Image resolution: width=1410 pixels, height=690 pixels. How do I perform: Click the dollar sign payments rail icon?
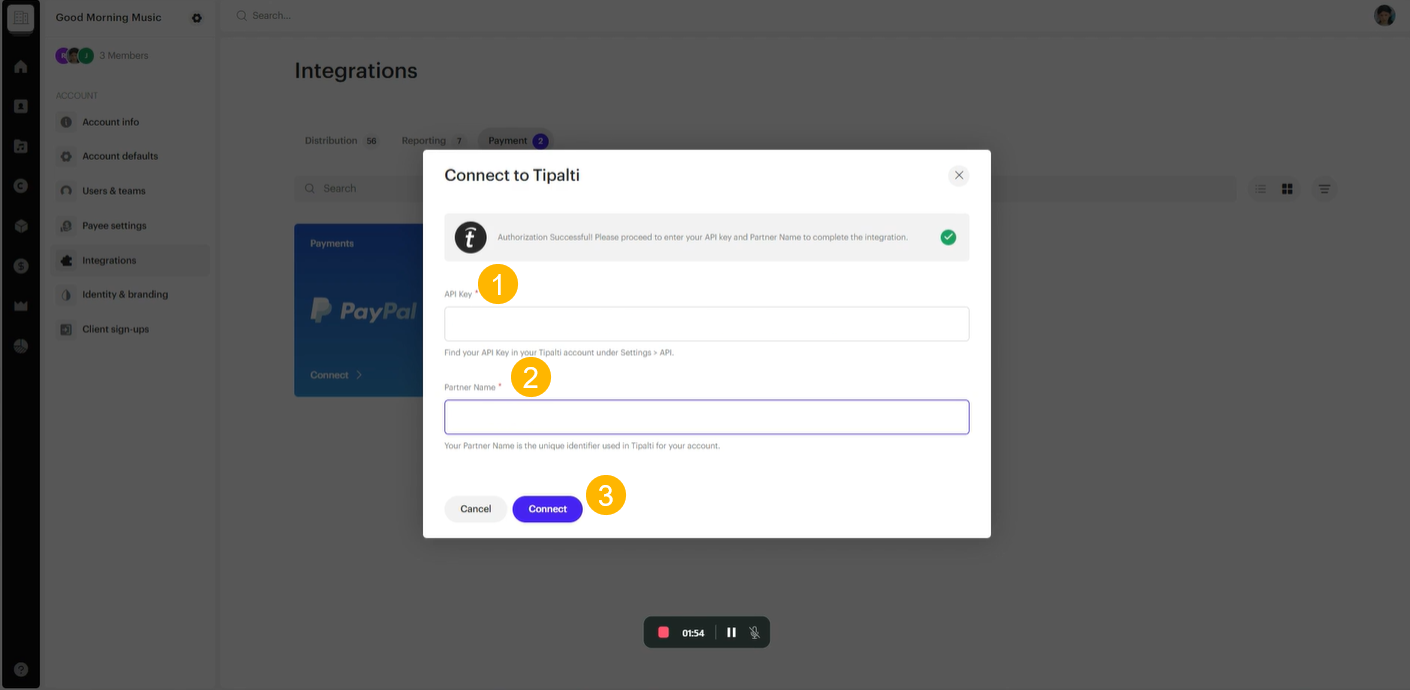click(20, 266)
